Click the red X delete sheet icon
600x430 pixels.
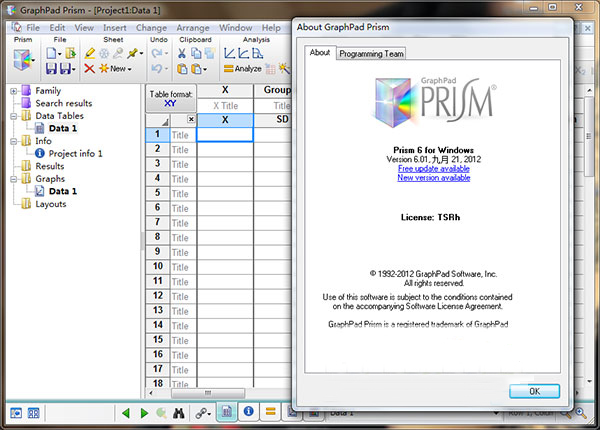89,69
